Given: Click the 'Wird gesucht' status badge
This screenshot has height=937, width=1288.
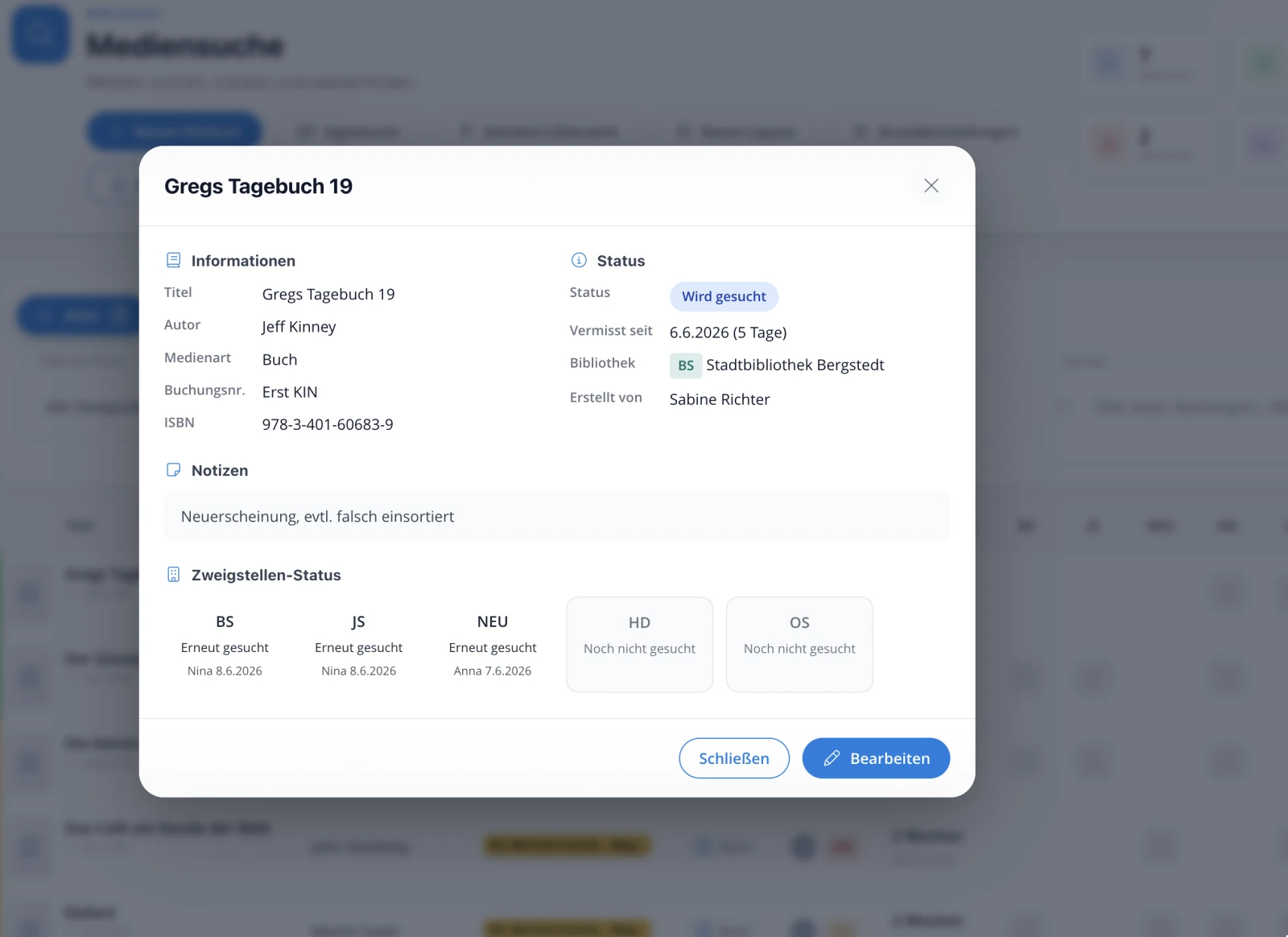Looking at the screenshot, I should click(724, 296).
